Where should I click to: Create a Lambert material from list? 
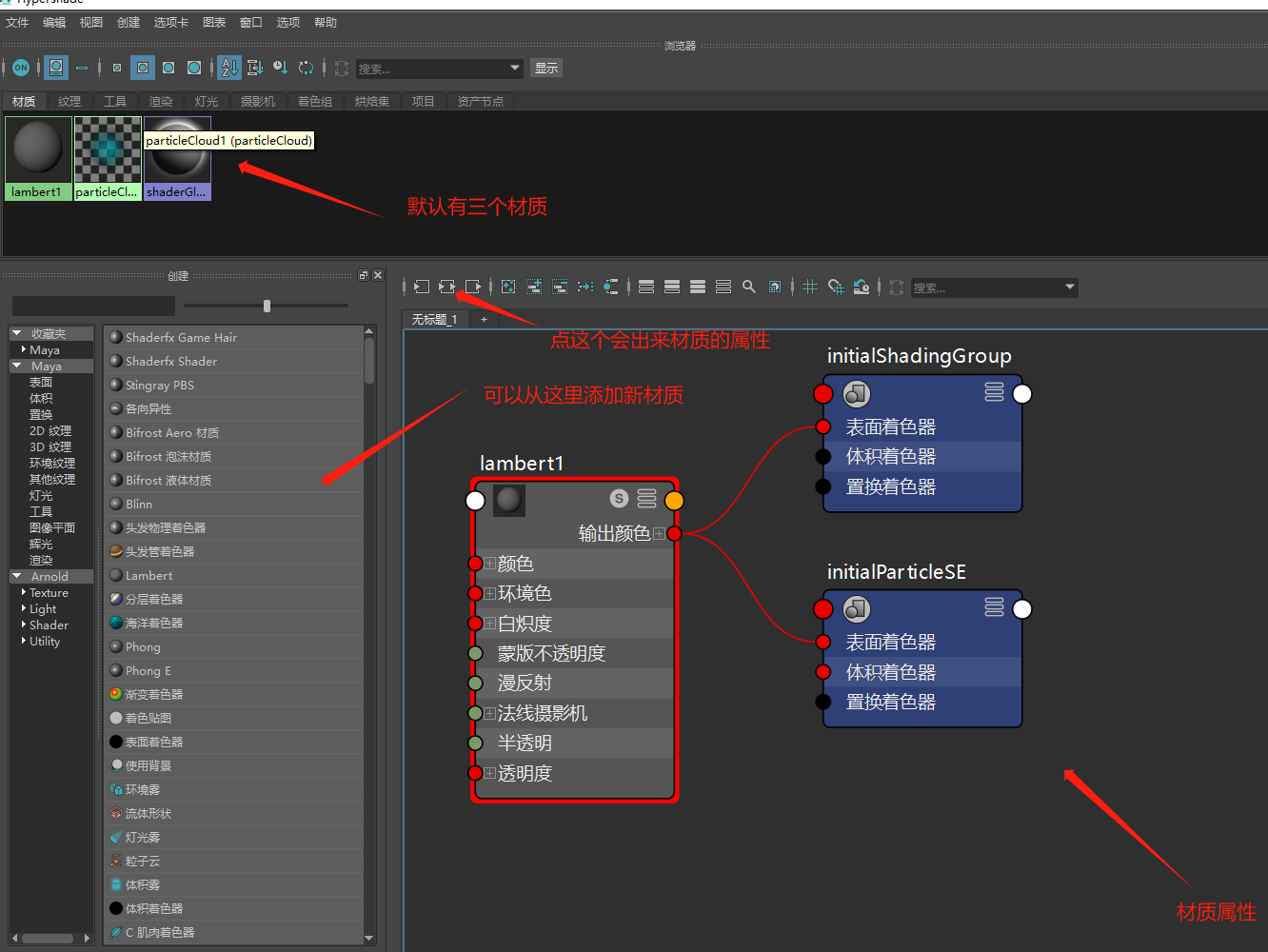pyautogui.click(x=234, y=575)
